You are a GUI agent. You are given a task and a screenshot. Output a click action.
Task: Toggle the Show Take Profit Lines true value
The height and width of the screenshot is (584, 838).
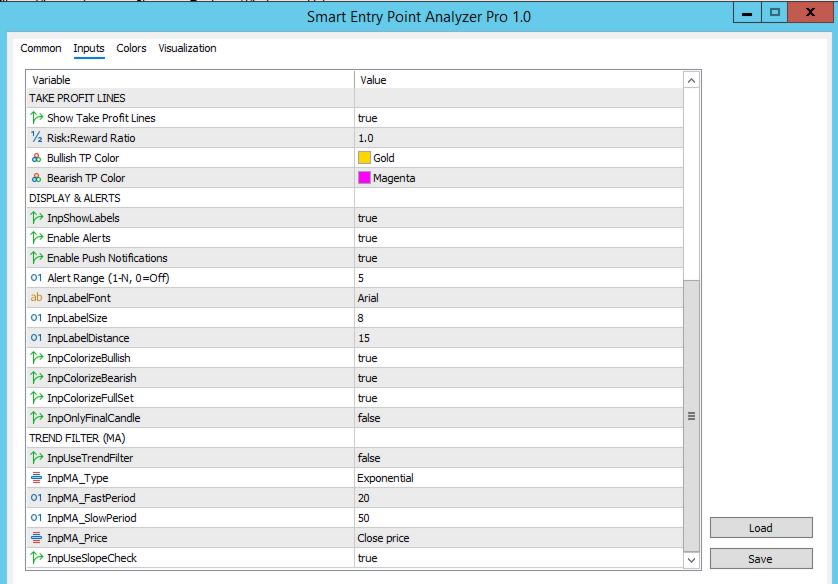[518, 118]
